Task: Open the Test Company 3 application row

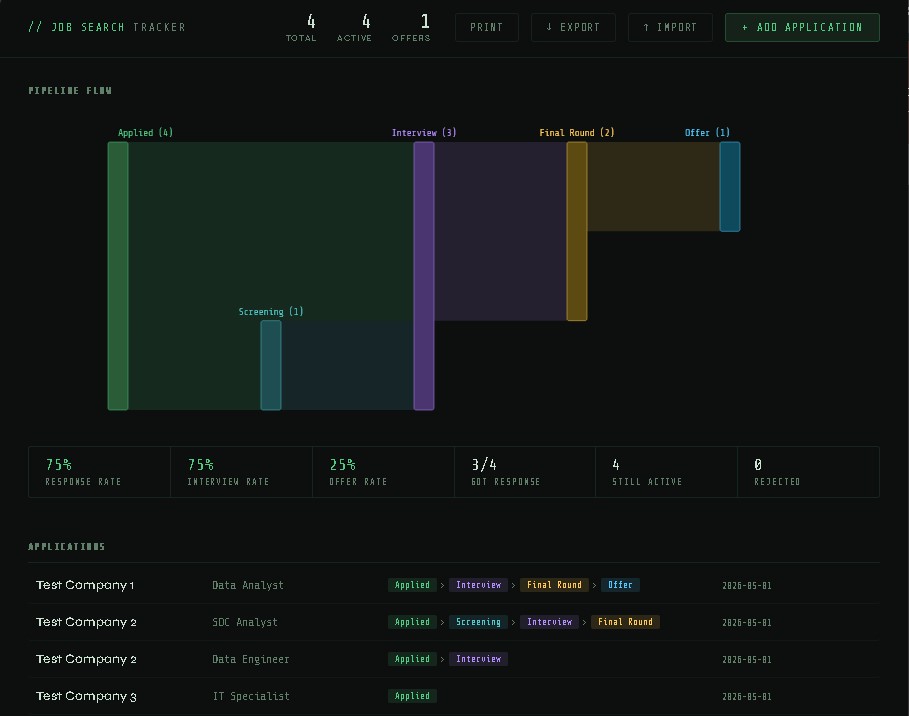Action: pos(454,696)
